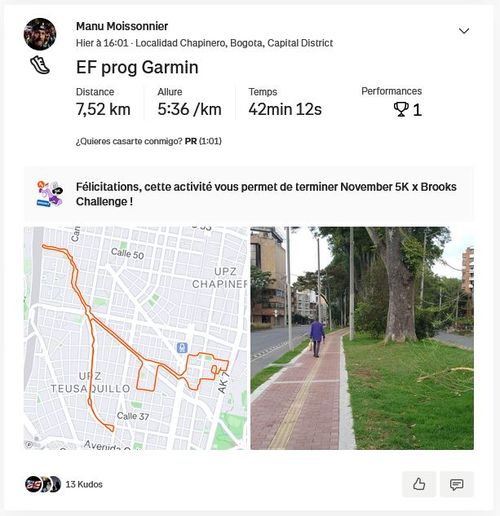
Task: Click the 42min 12s time value
Action: 285,109
